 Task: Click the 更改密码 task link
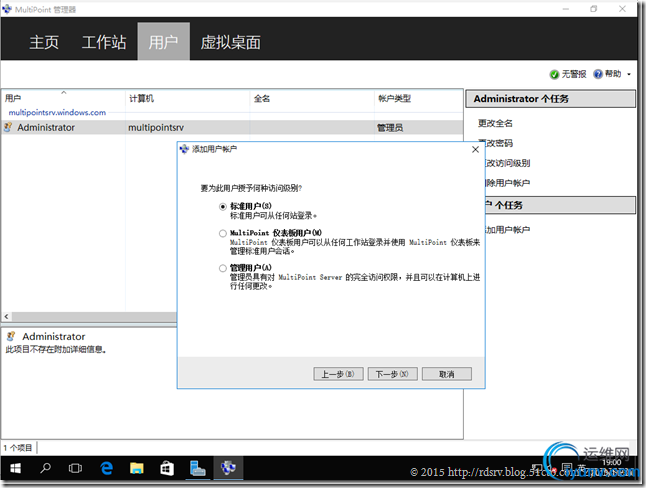(499, 143)
